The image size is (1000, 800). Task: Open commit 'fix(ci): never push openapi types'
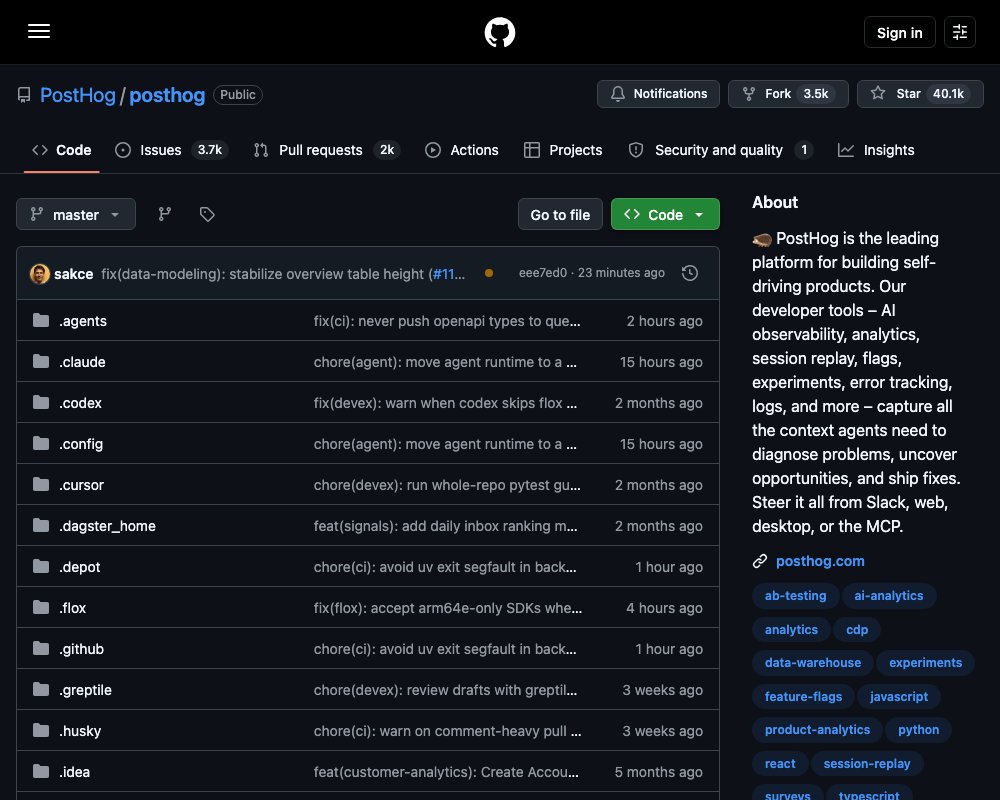(x=447, y=321)
